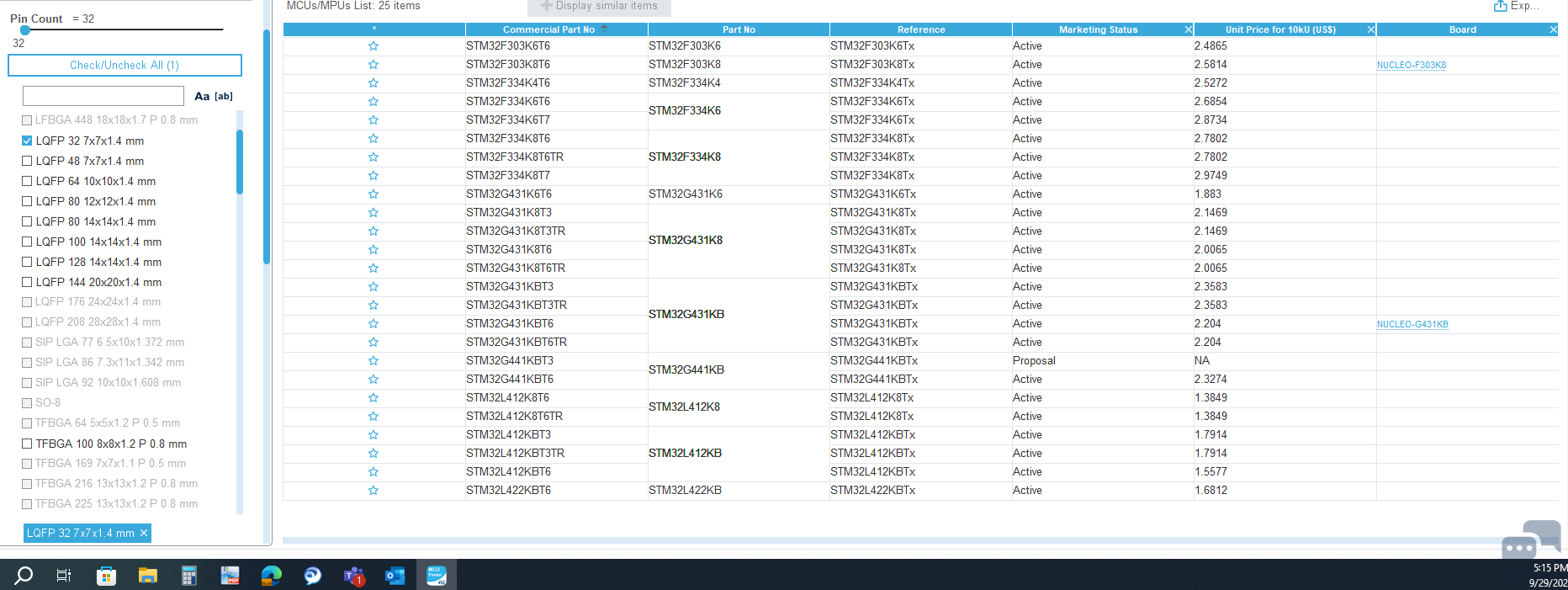This screenshot has width=1568, height=590.
Task: Toggle case sensitive Aa filter option
Action: click(x=202, y=96)
